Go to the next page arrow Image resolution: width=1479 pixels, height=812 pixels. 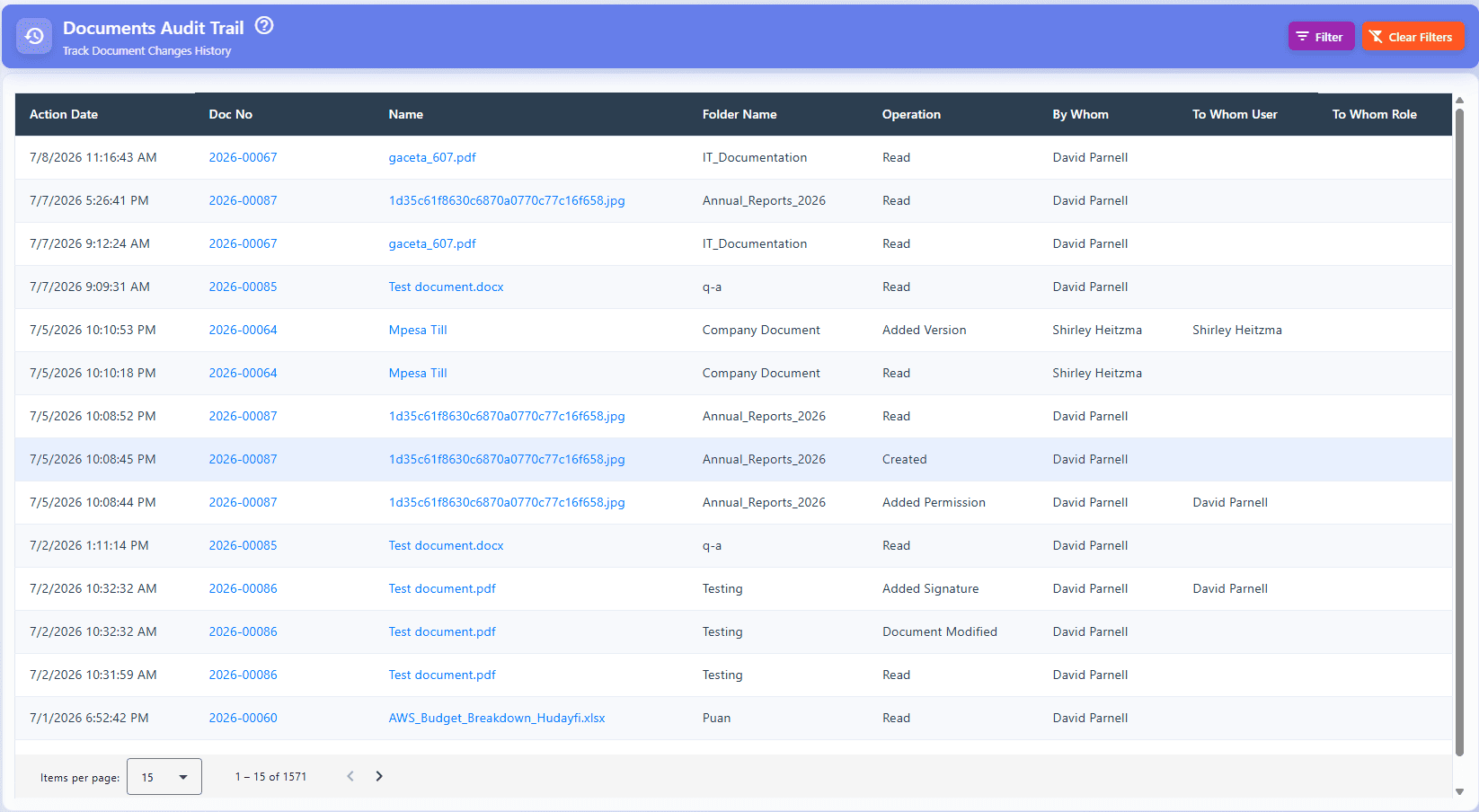click(379, 776)
